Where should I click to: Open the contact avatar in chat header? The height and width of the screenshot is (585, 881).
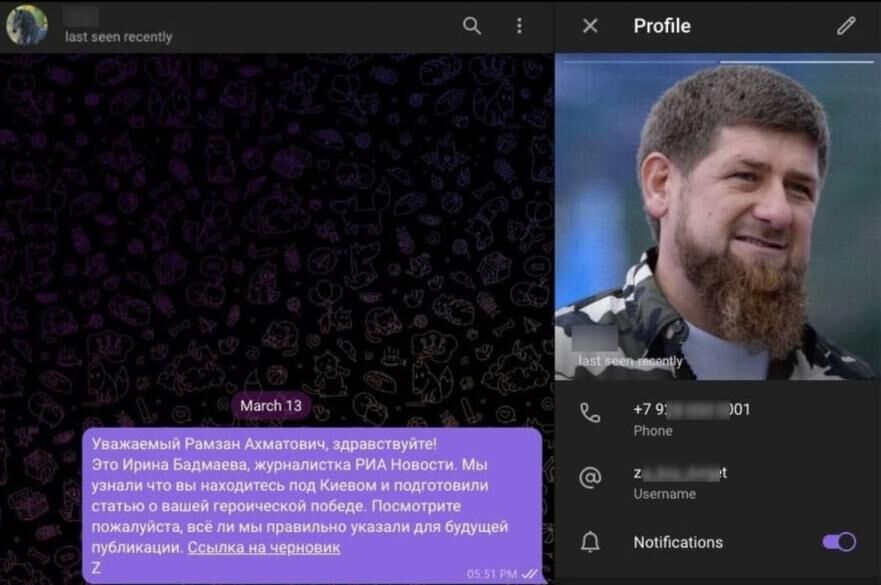click(x=28, y=26)
